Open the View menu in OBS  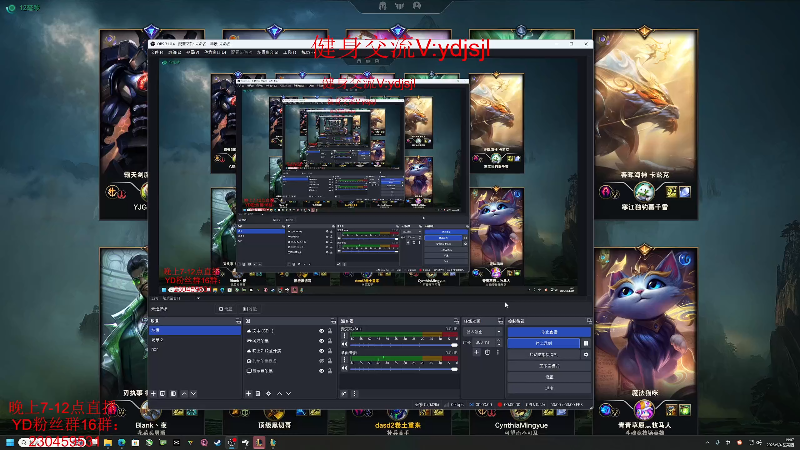(x=193, y=52)
